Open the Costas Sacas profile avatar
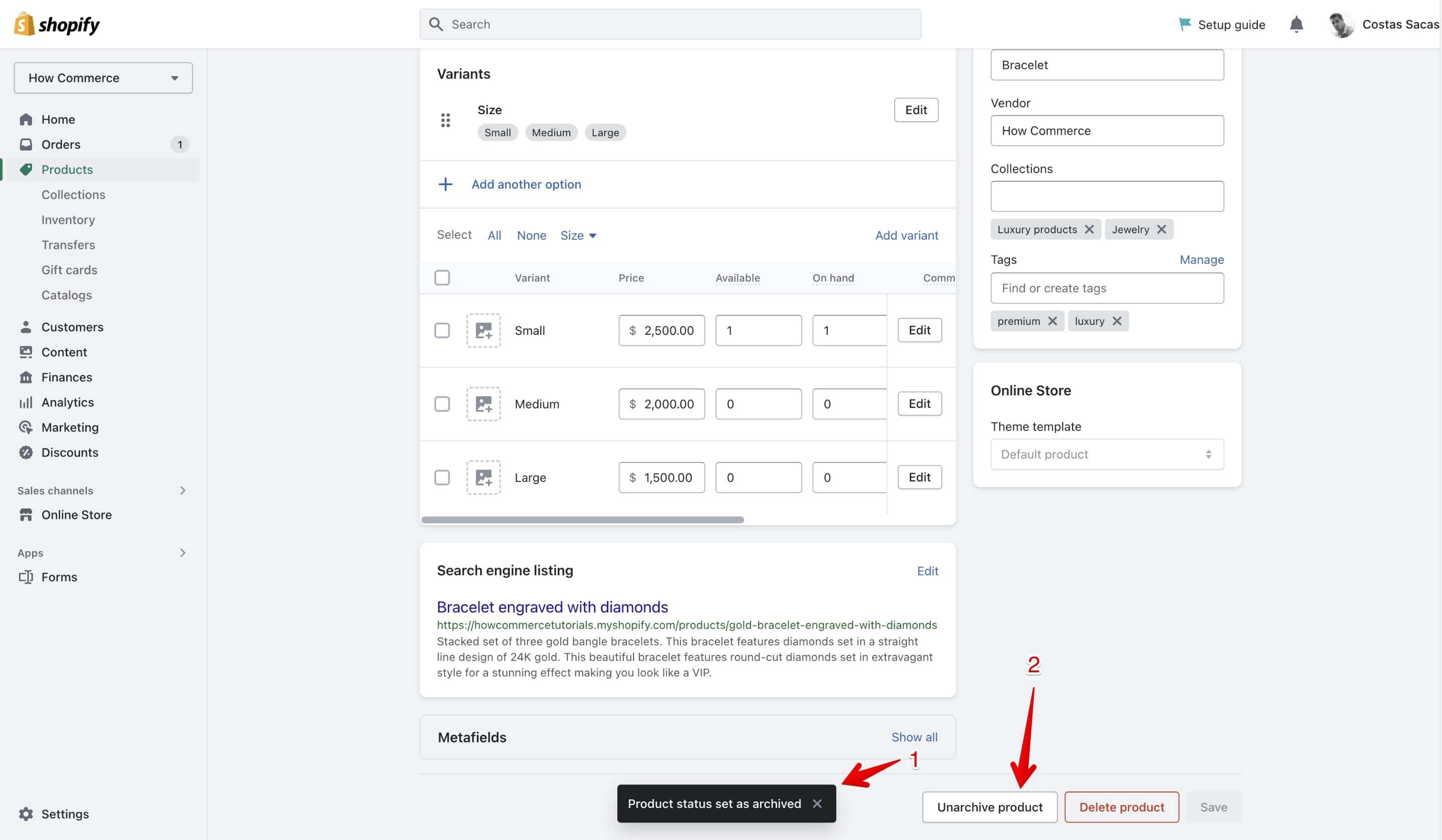1442x840 pixels. 1341,24
